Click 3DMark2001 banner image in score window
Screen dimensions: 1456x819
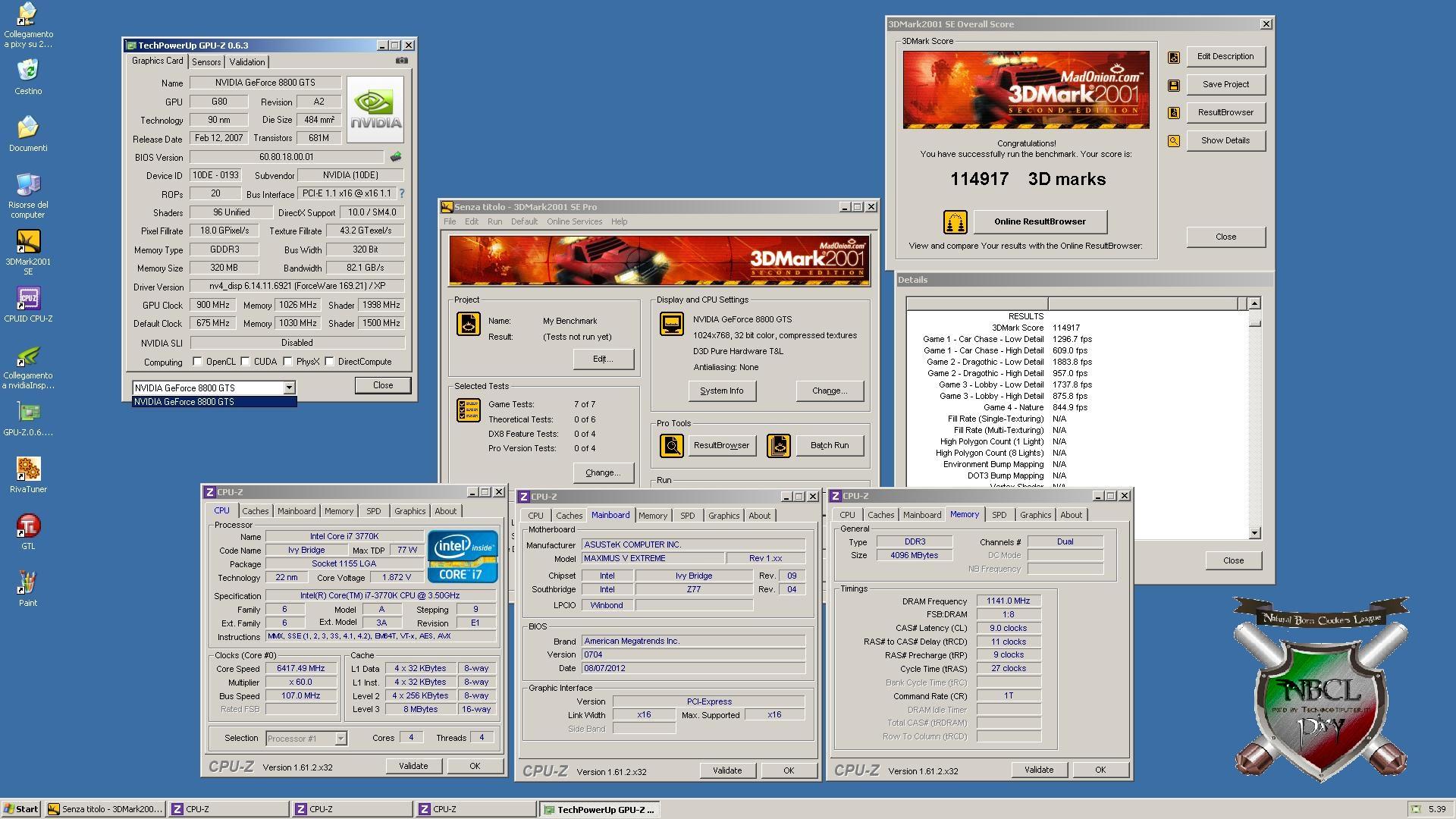tap(1026, 90)
